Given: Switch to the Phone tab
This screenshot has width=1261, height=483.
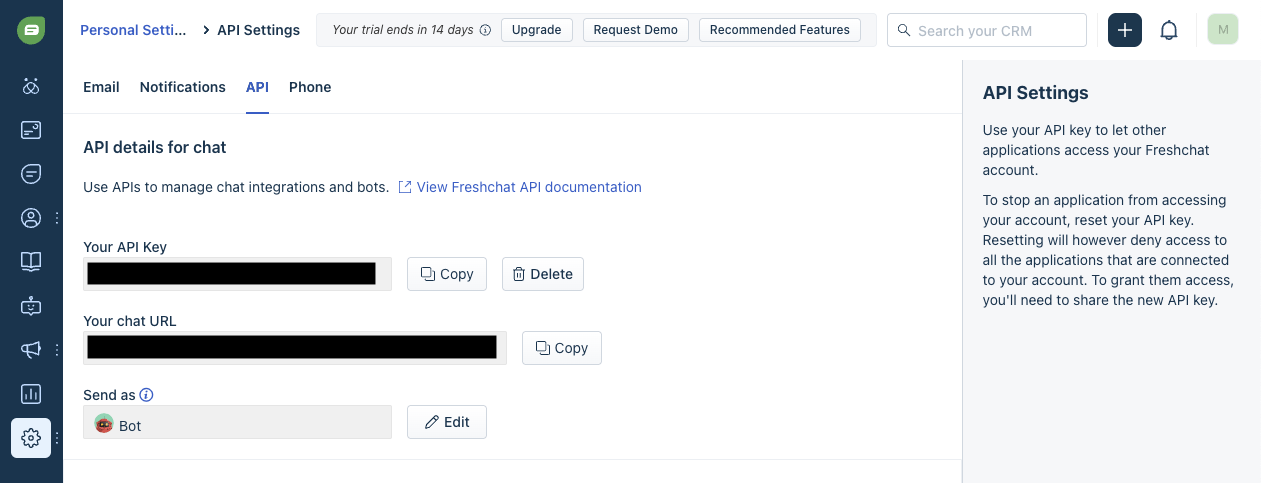Looking at the screenshot, I should coord(310,87).
